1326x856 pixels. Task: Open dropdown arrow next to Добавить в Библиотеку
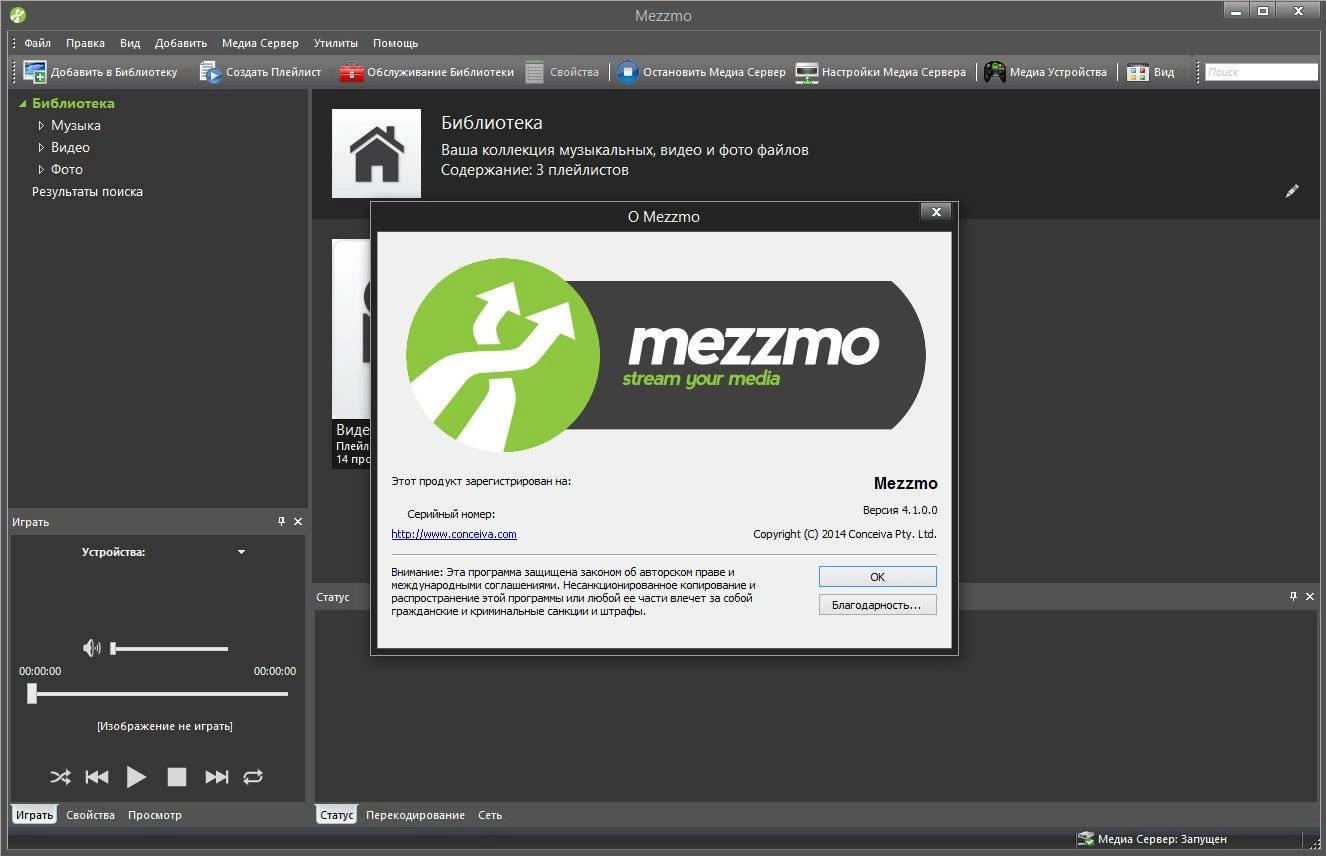click(x=187, y=72)
